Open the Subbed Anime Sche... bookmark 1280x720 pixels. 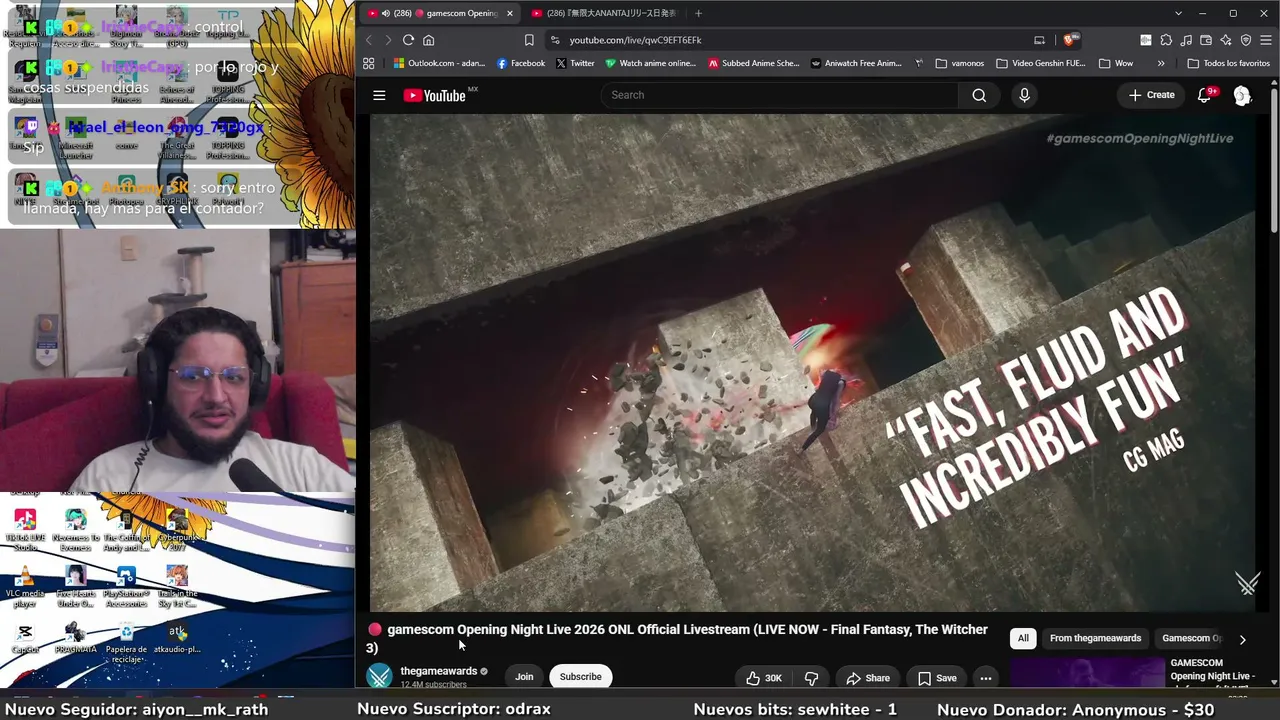[x=754, y=63]
